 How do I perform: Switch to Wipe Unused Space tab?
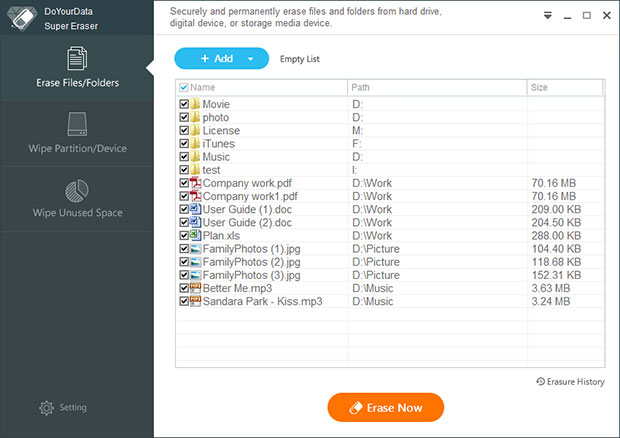[77, 199]
